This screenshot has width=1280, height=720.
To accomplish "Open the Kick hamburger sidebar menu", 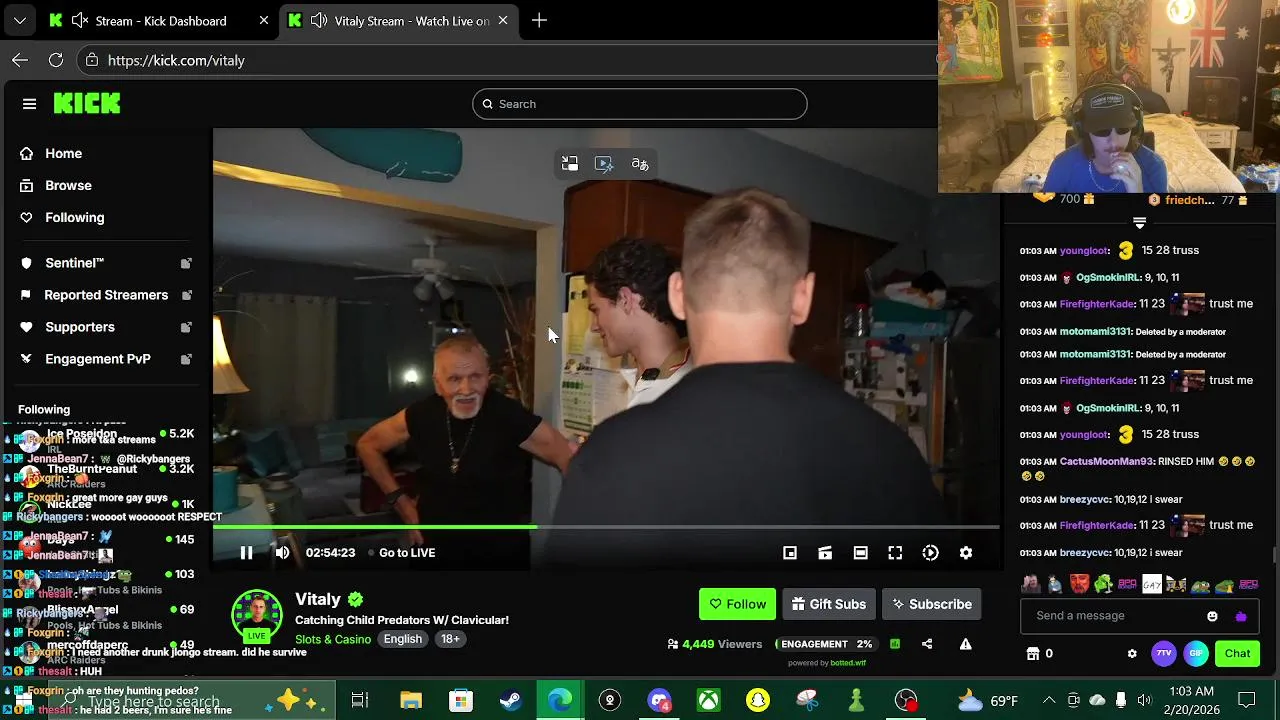I will 29,104.
